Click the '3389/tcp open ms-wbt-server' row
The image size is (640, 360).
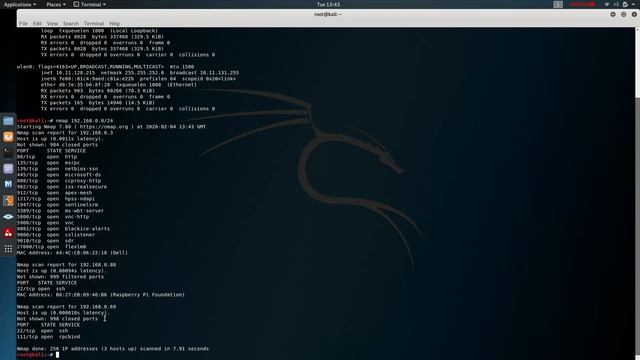click(x=60, y=211)
